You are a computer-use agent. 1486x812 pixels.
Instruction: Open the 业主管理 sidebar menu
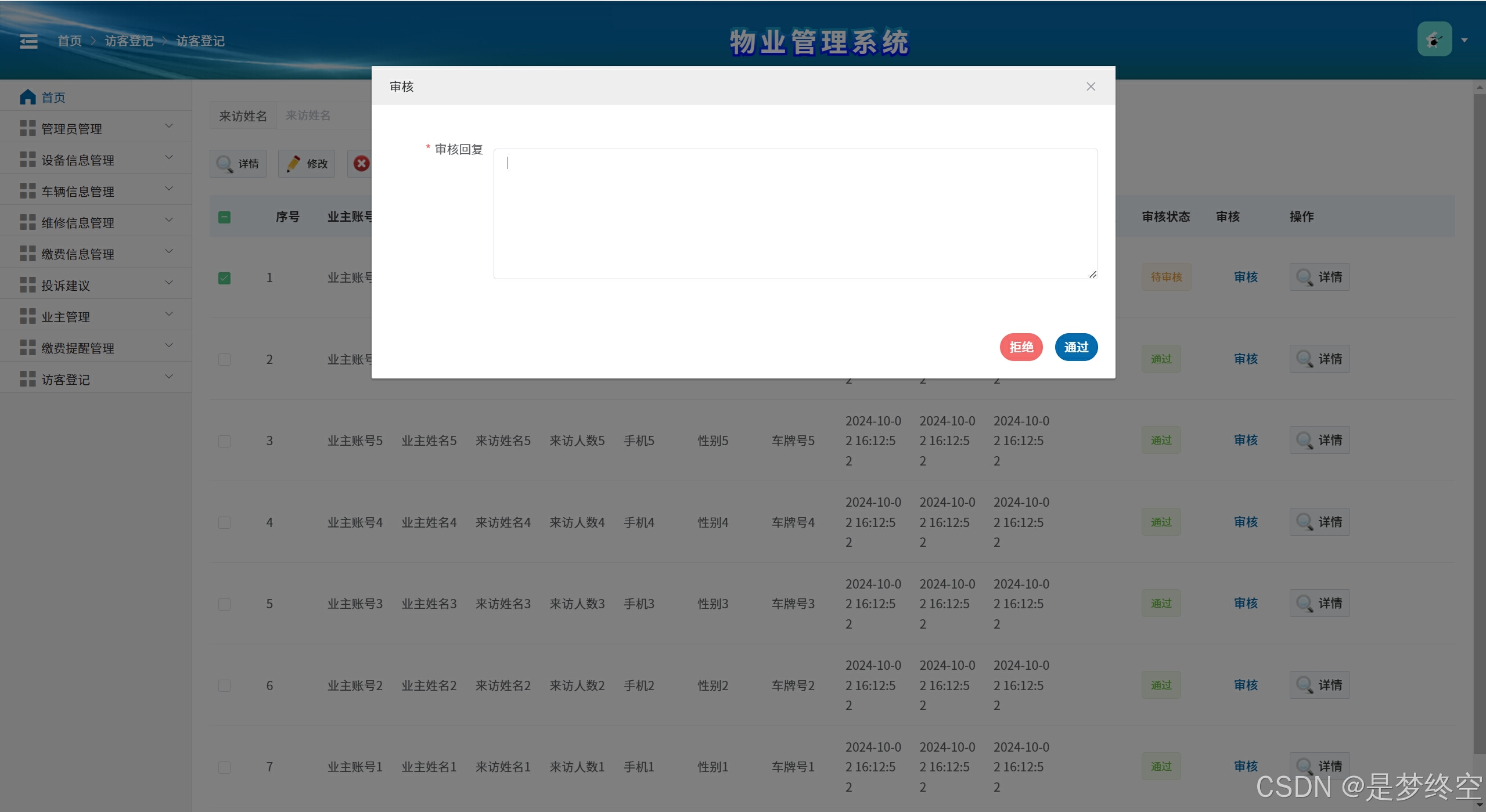point(66,317)
